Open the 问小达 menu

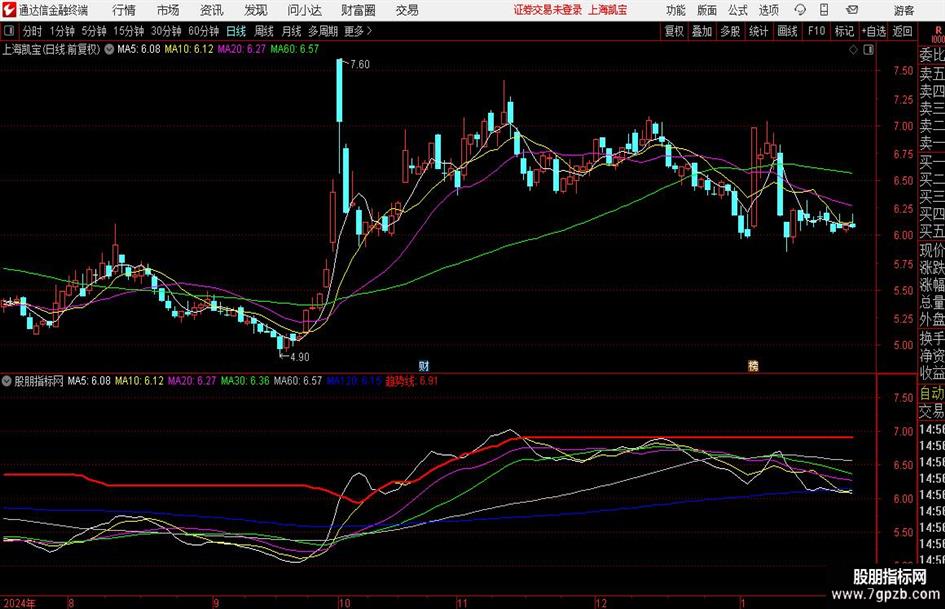coord(304,10)
